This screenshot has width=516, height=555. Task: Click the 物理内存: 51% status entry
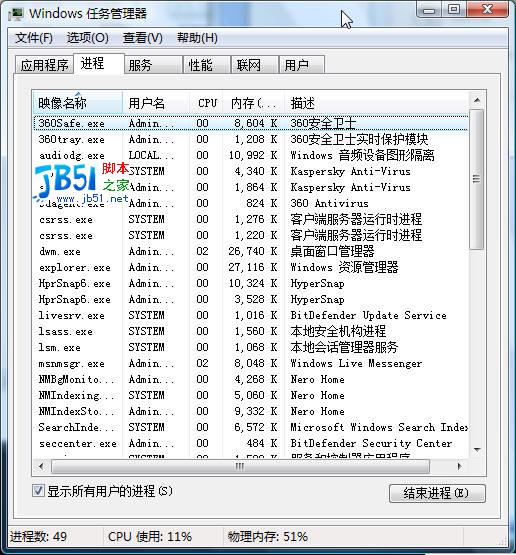pyautogui.click(x=268, y=537)
